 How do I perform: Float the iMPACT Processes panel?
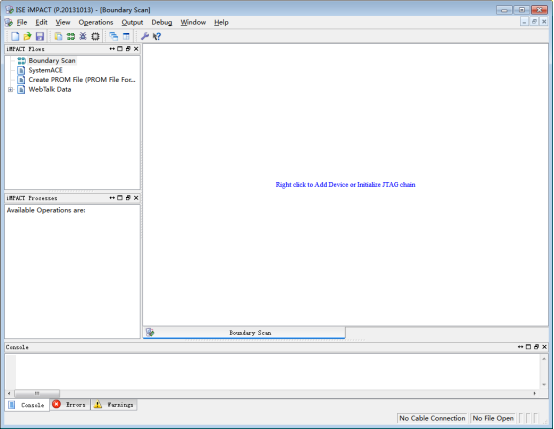(128, 198)
